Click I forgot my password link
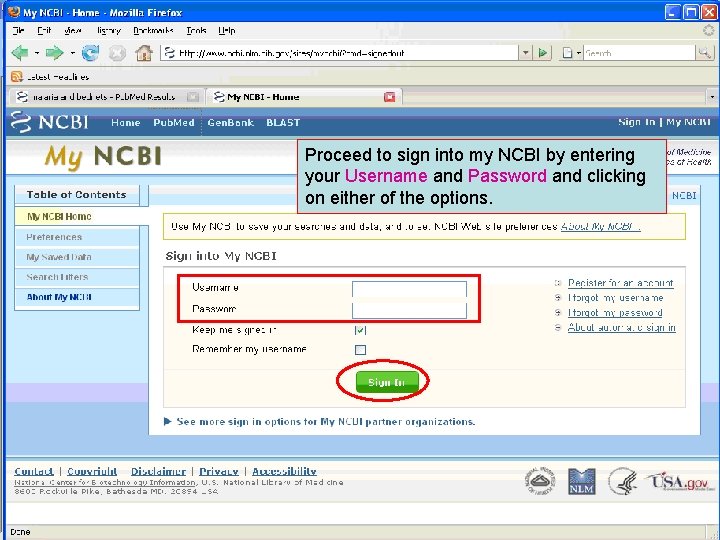 (615, 313)
